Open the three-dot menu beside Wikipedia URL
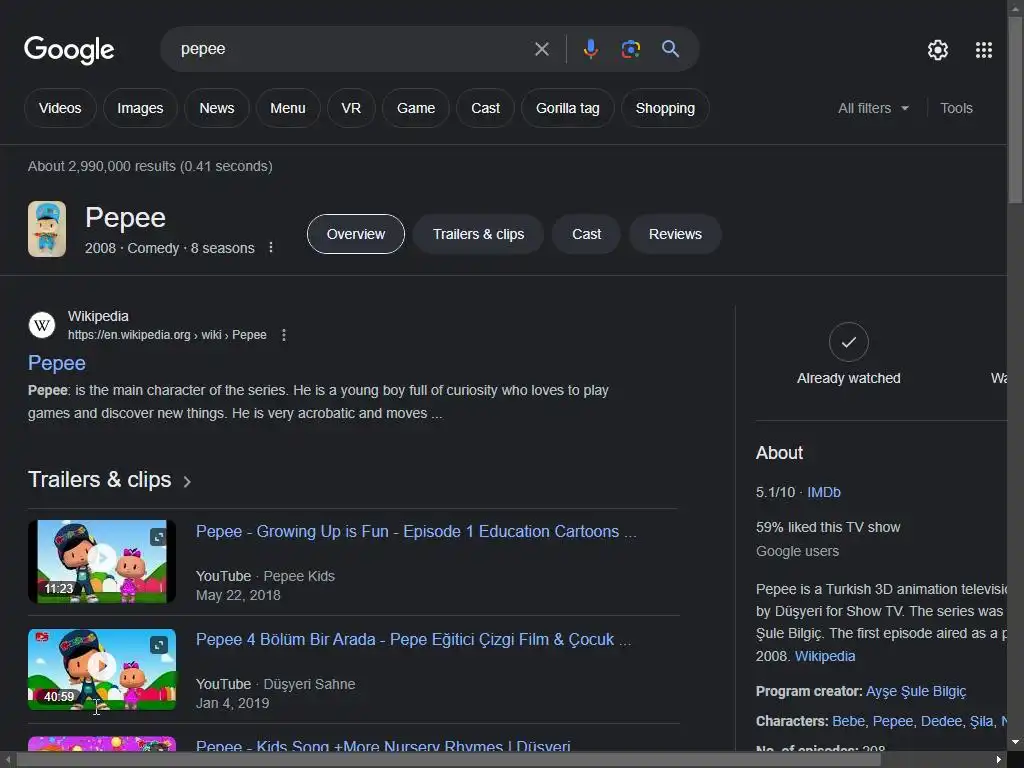 coord(283,335)
